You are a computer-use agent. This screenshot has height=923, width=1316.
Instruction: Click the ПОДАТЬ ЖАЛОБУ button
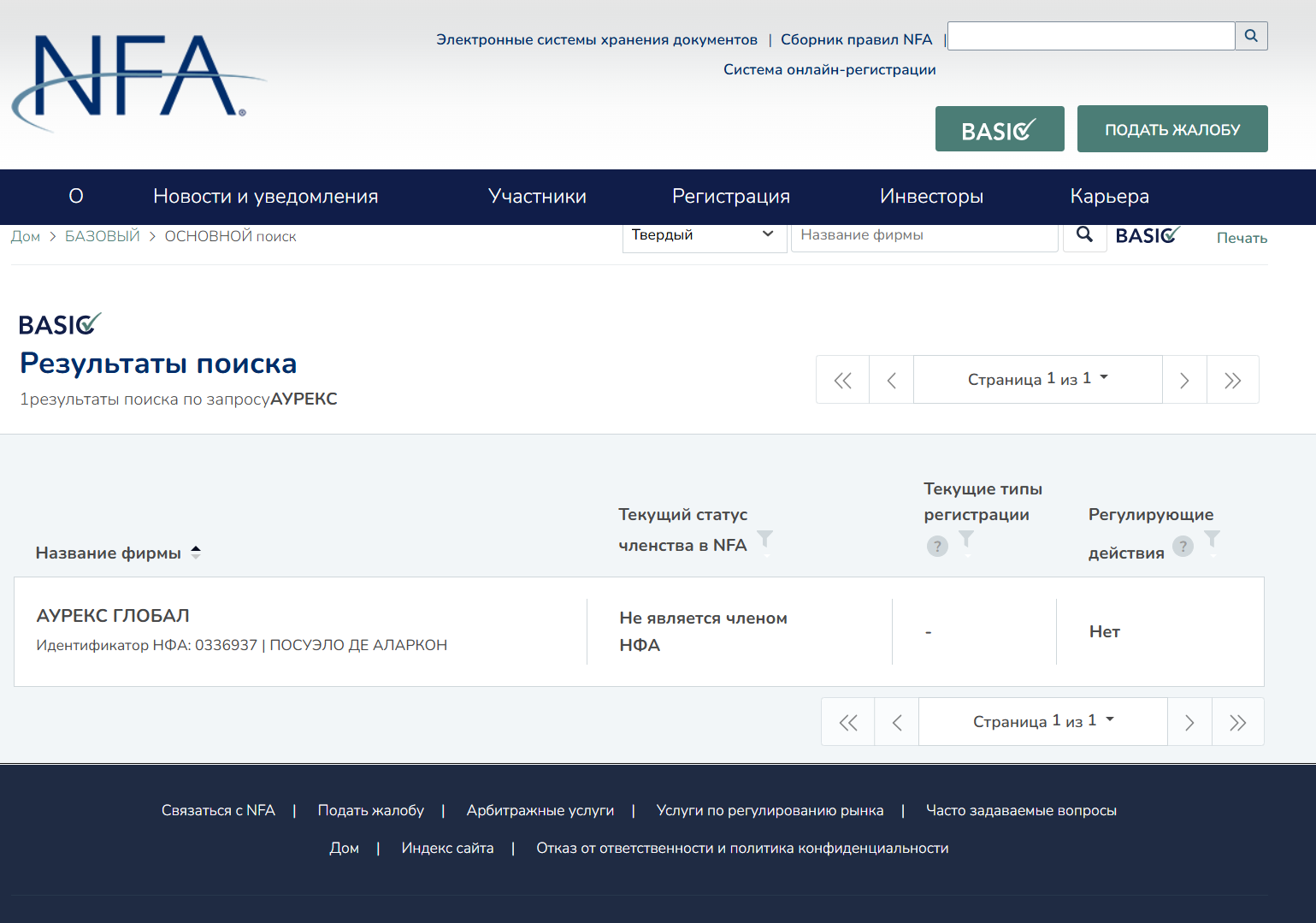click(x=1172, y=129)
